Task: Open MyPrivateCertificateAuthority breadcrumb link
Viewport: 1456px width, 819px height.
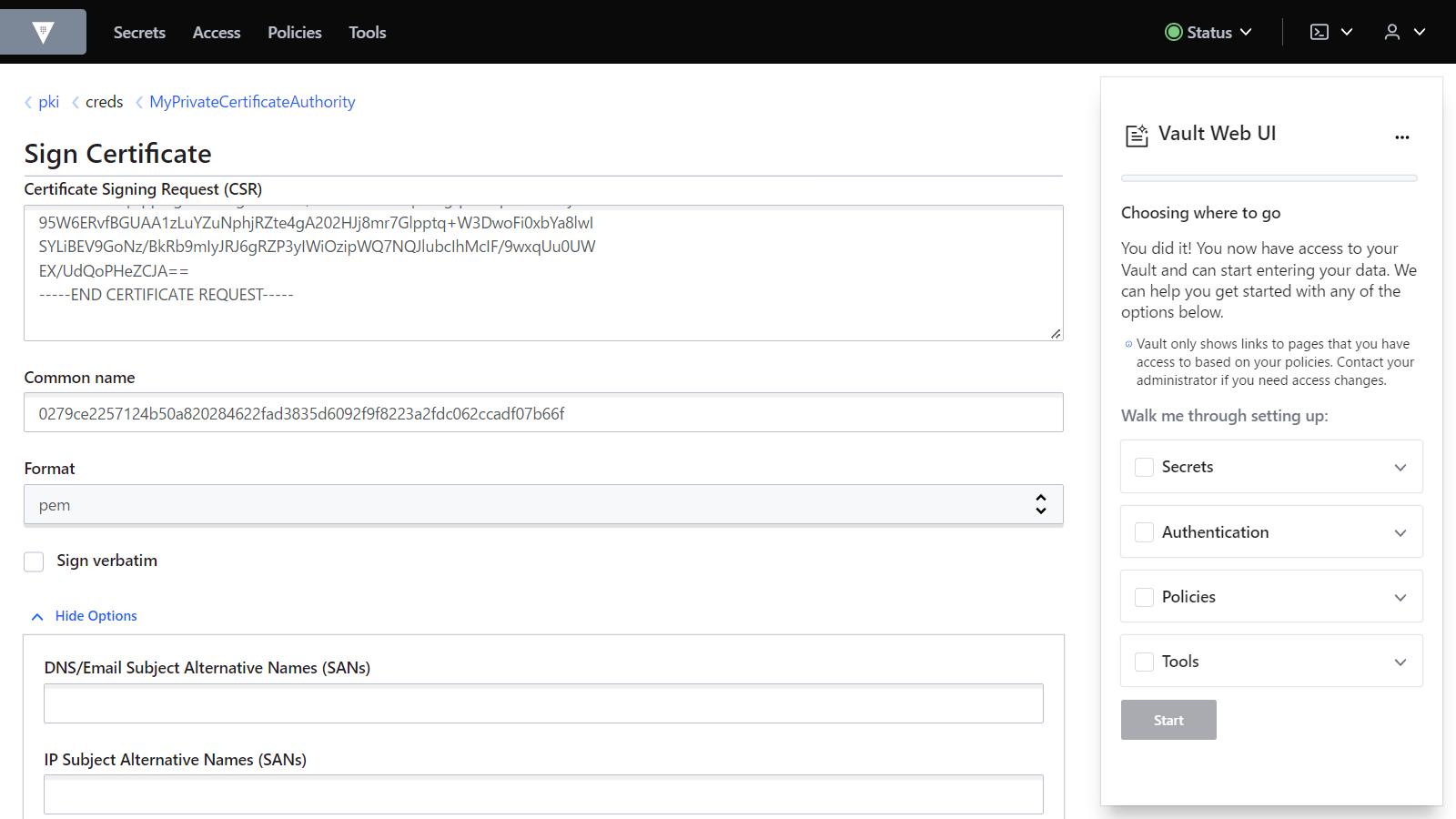Action: coord(252,102)
